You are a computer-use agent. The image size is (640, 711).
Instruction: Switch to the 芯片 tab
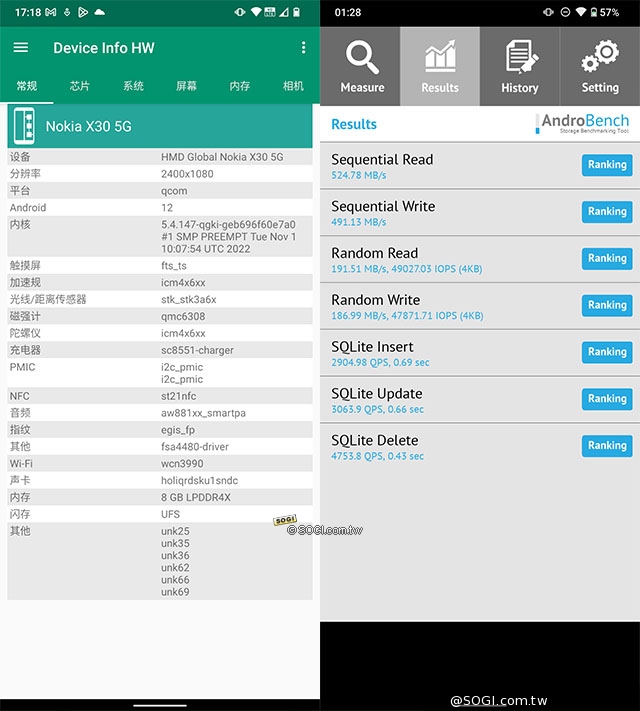coord(80,86)
